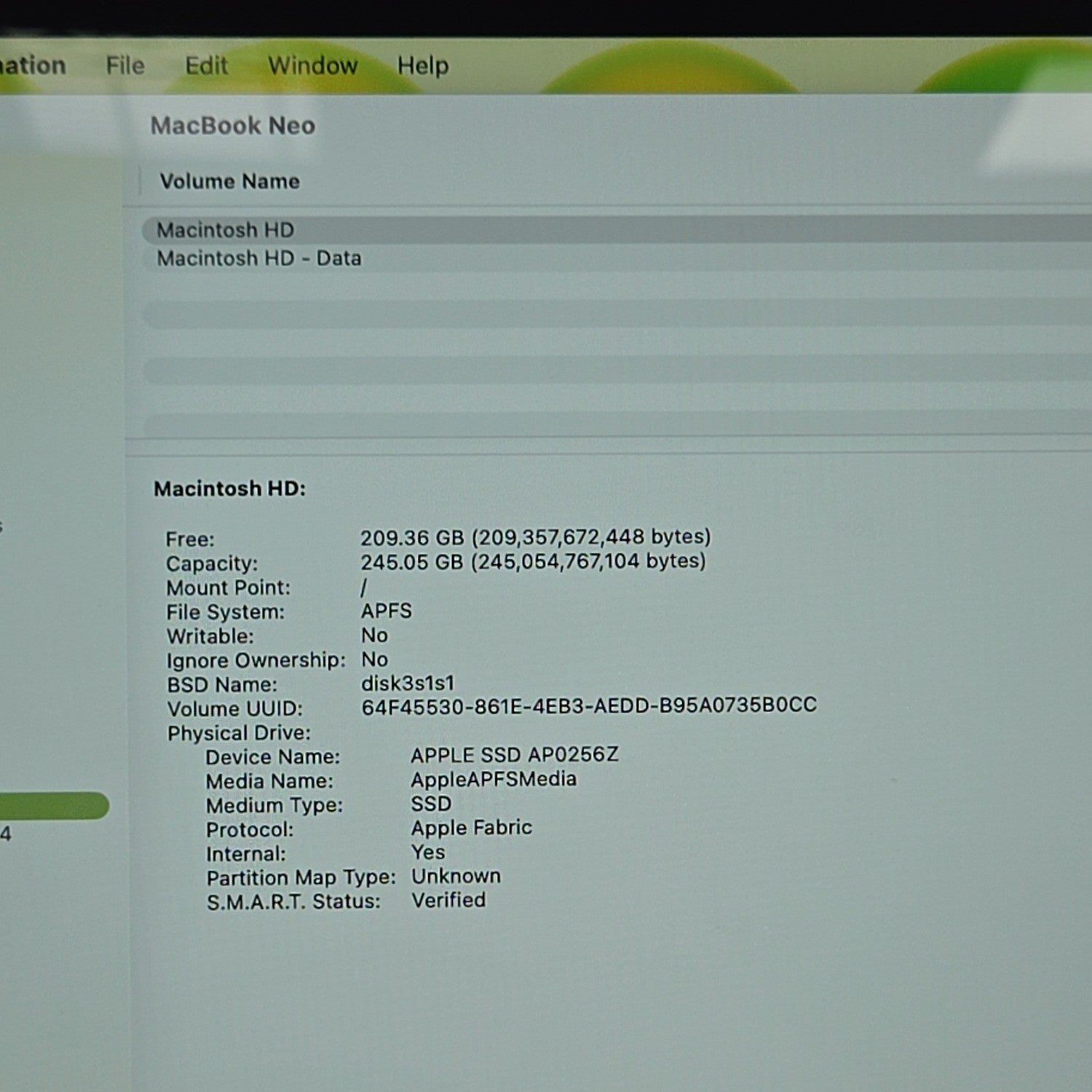
Task: Click the Writable value No
Action: click(x=374, y=635)
